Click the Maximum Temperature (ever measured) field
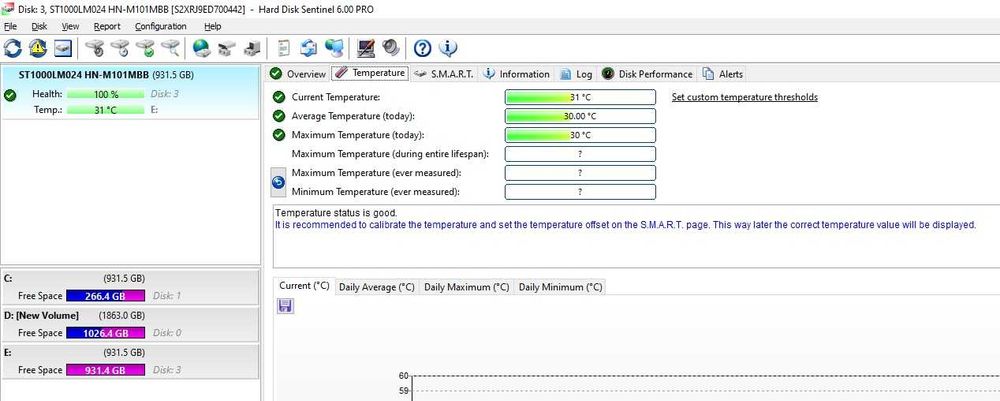1000x401 pixels. 580,173
